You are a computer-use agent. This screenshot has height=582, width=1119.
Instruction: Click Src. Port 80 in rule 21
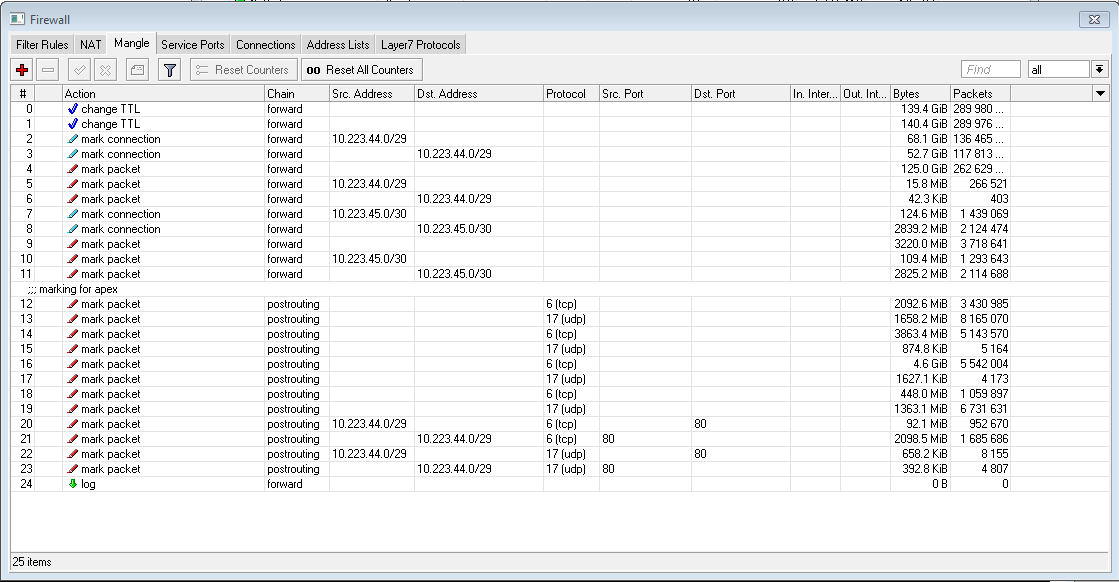608,439
